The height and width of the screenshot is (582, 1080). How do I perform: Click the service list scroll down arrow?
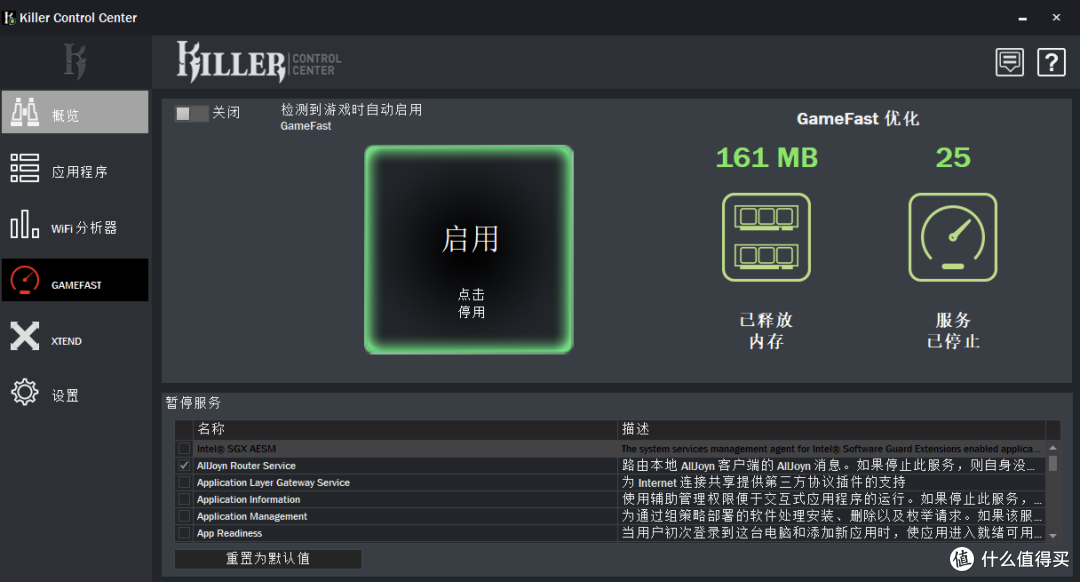click(x=1052, y=535)
